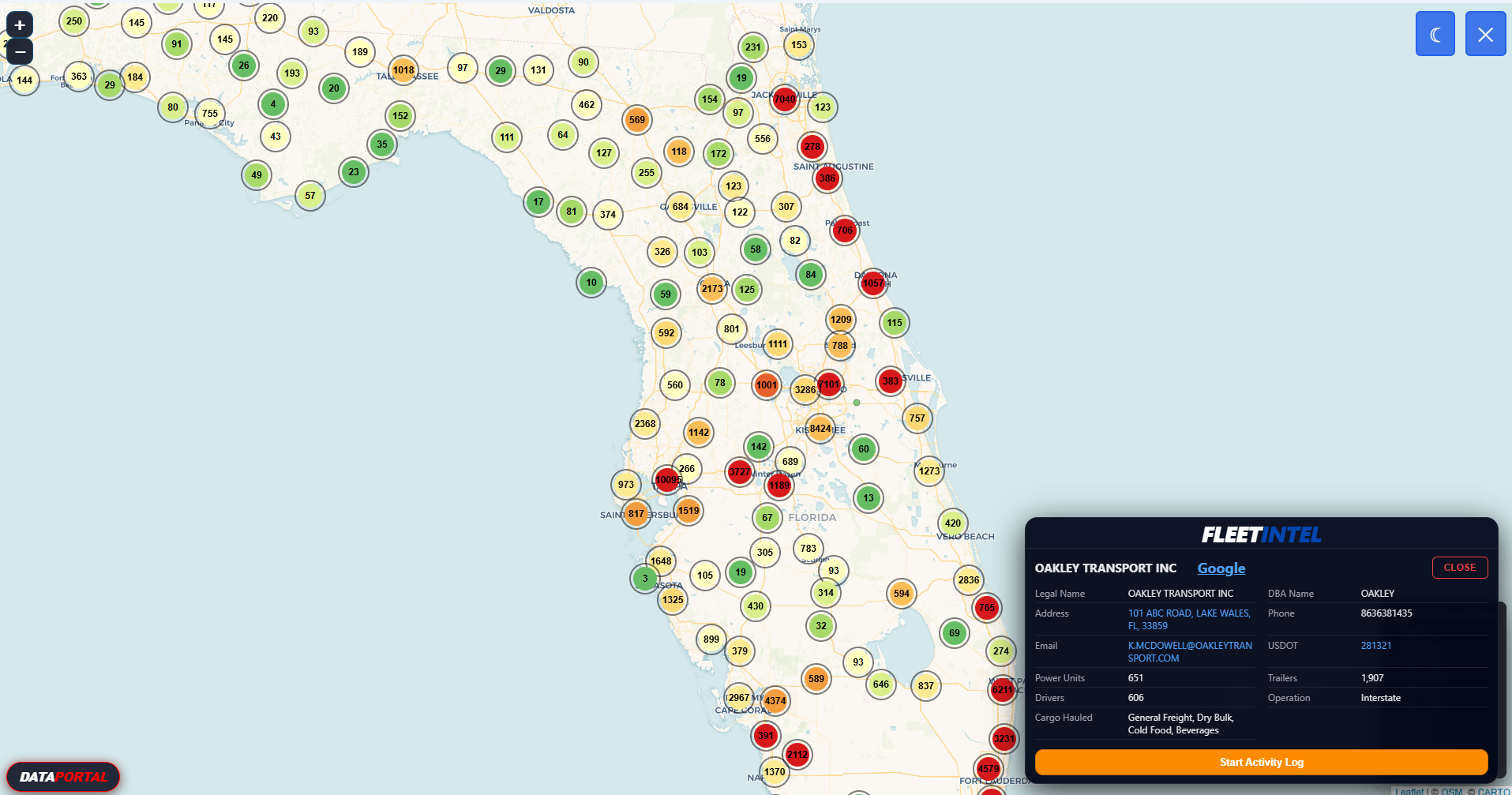The width and height of the screenshot is (1512, 795).
Task: Expand the green cluster marked 4
Action: (273, 104)
